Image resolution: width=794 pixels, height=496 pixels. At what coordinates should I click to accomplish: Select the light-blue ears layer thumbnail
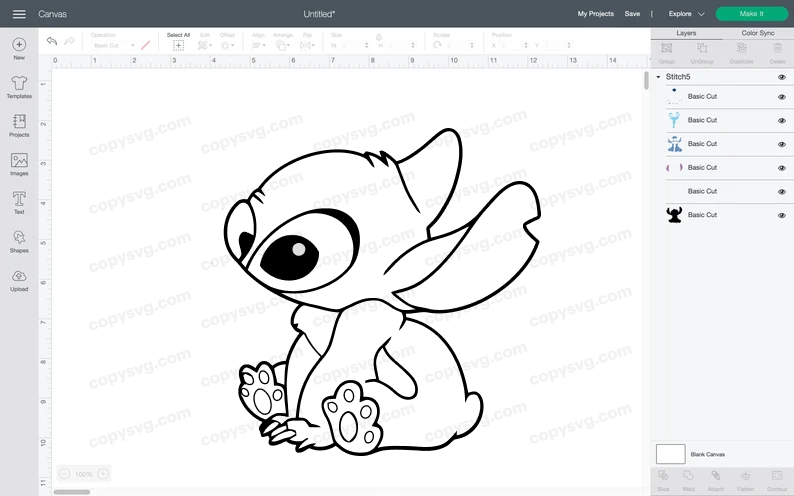(x=674, y=120)
